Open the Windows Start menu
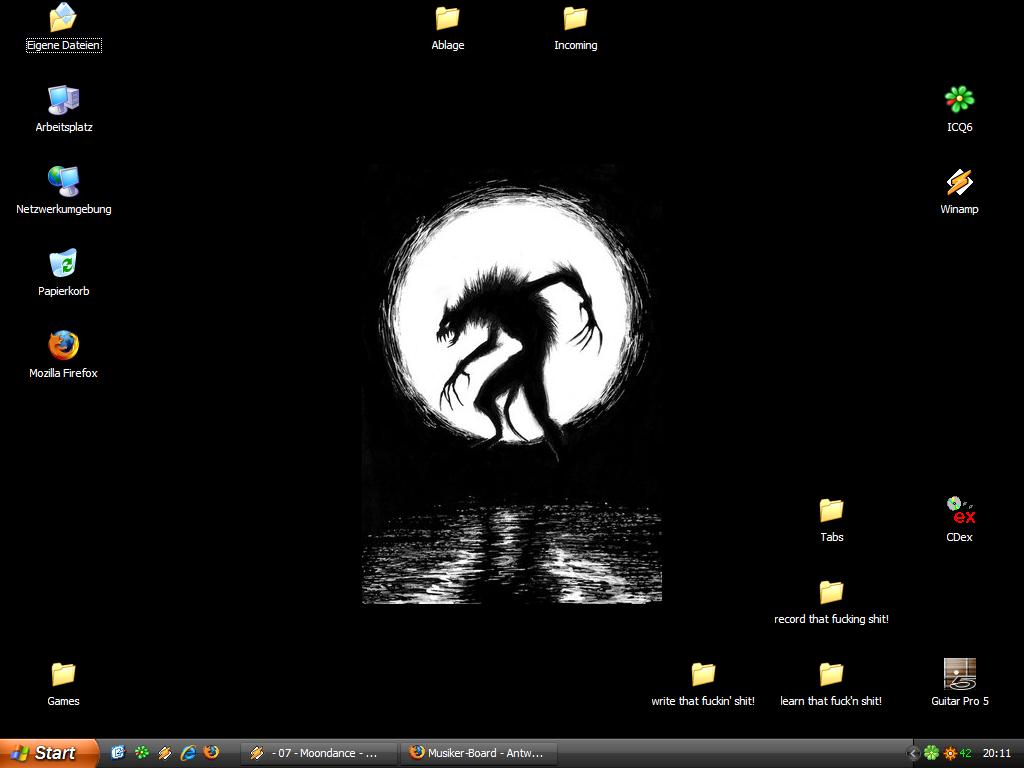This screenshot has height=768, width=1024. [x=49, y=753]
